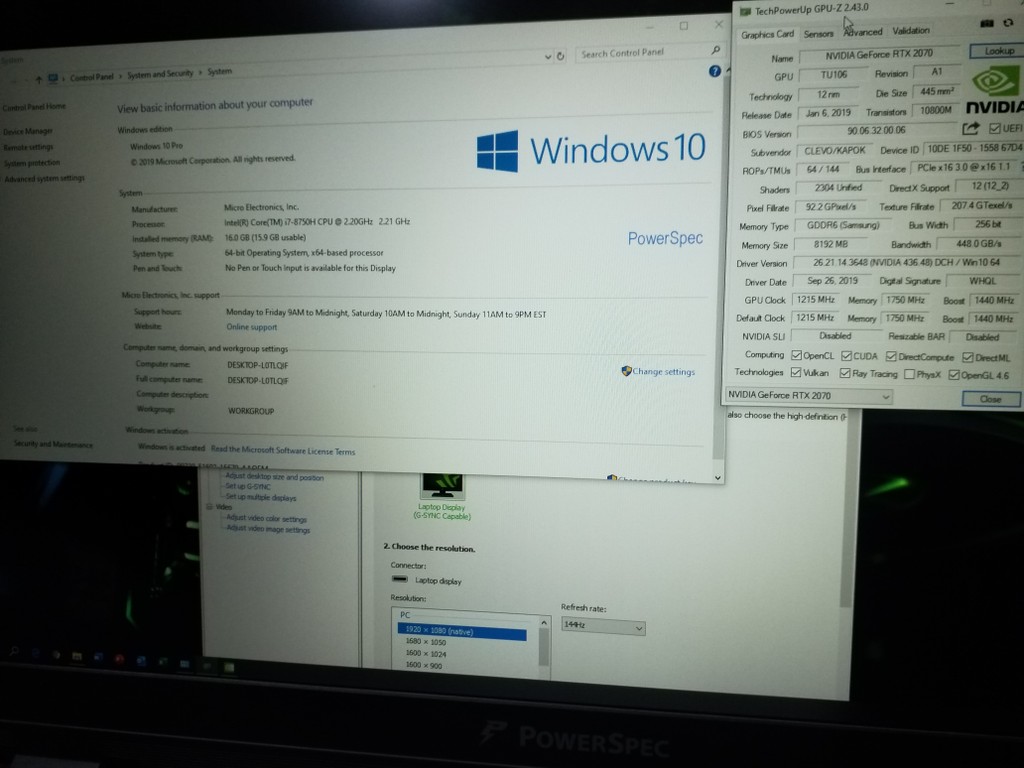Open Device Manager in sidebar
This screenshot has height=768, width=1024.
pyautogui.click(x=27, y=131)
